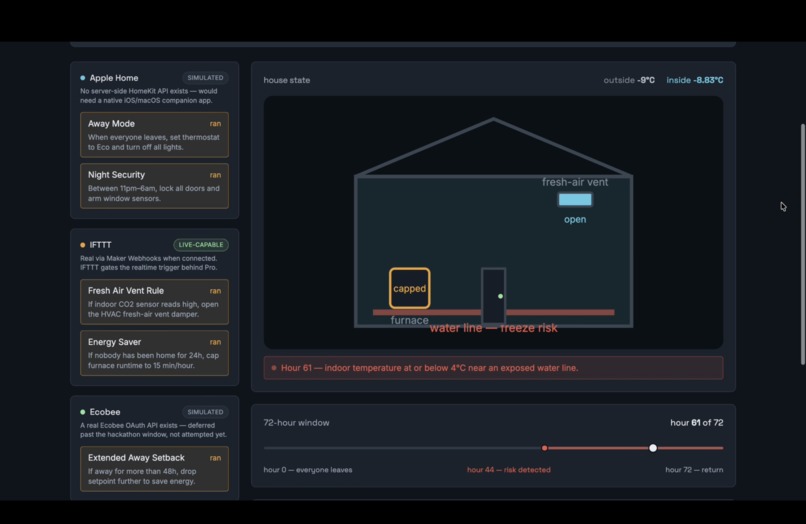Screen dimensions: 806x524
Task: Click the 'ran' status on Night Security
Action: (x=215, y=175)
